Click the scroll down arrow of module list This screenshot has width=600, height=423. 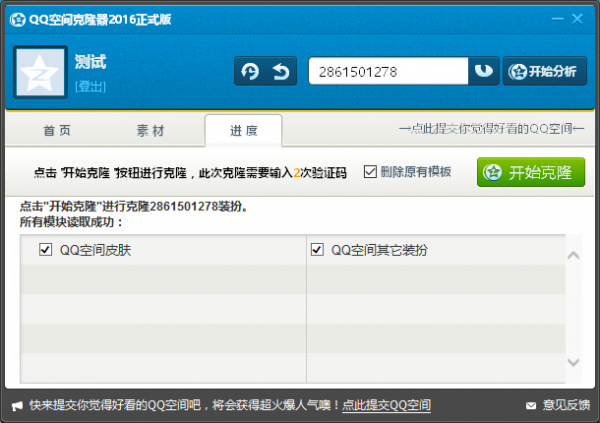point(573,362)
